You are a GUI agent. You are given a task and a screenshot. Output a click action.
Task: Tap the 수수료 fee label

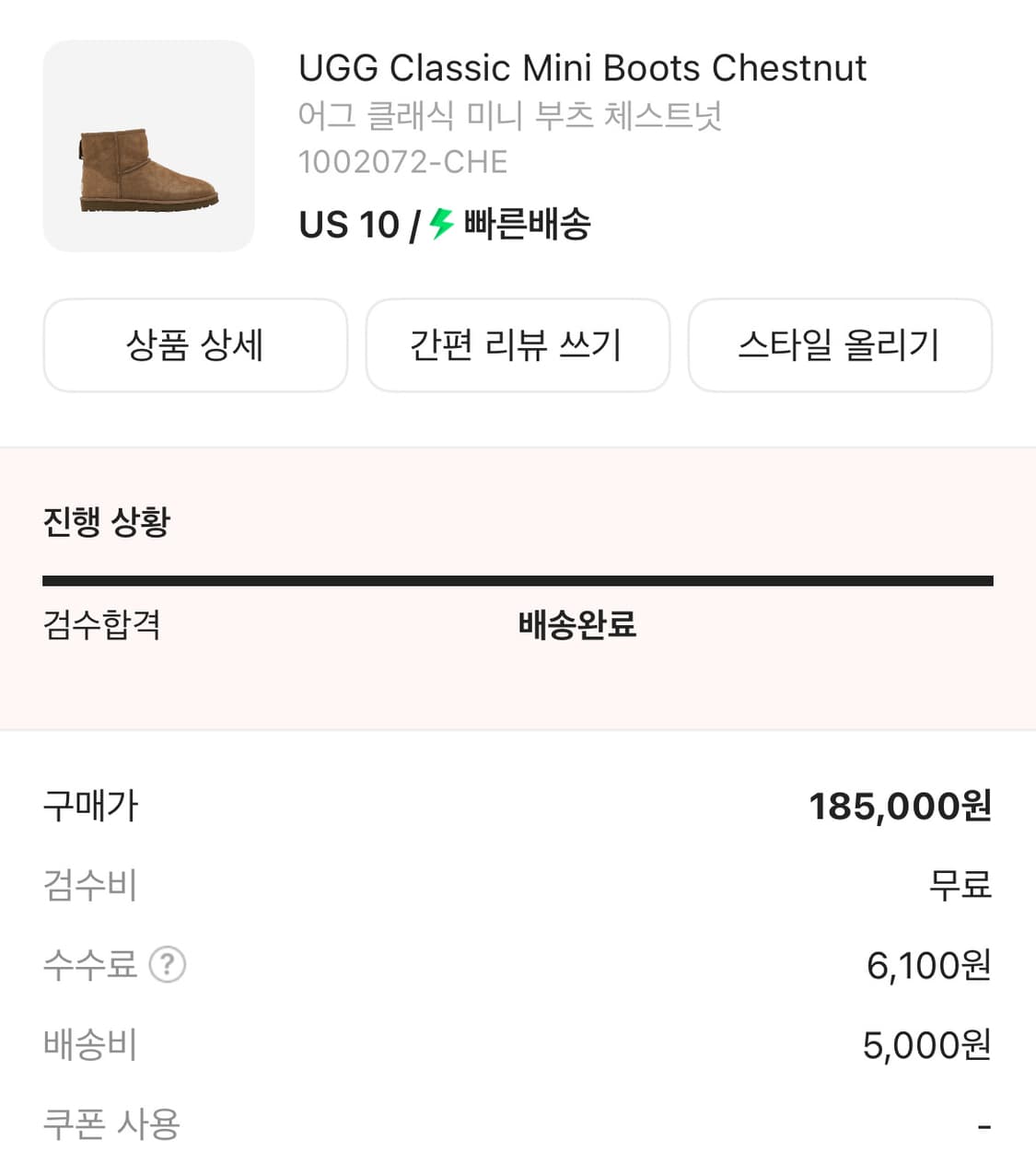(x=90, y=965)
